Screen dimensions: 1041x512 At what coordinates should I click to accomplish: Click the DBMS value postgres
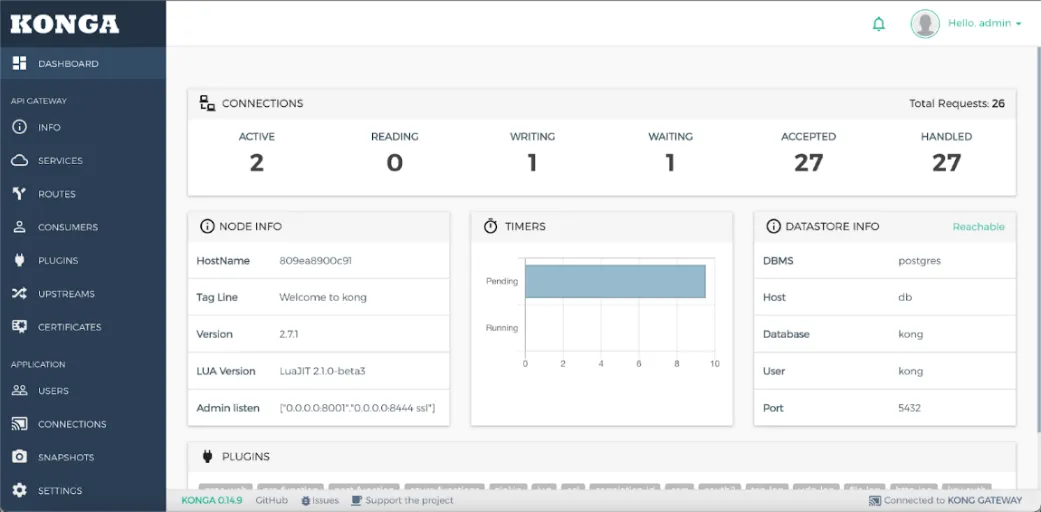920,260
